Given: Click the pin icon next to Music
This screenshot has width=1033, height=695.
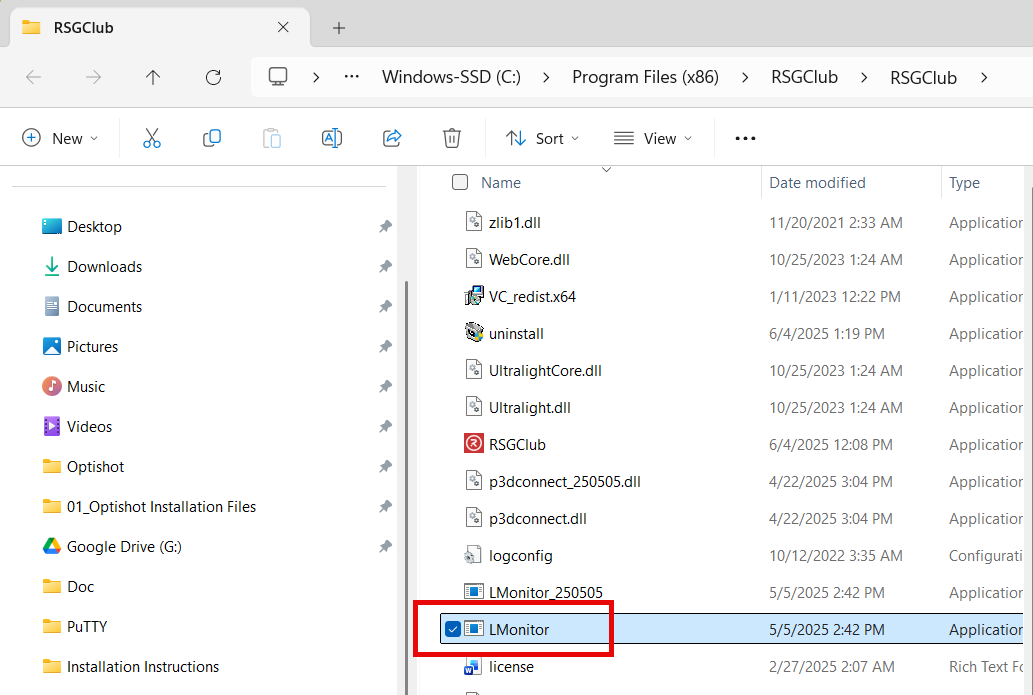Looking at the screenshot, I should tap(385, 387).
